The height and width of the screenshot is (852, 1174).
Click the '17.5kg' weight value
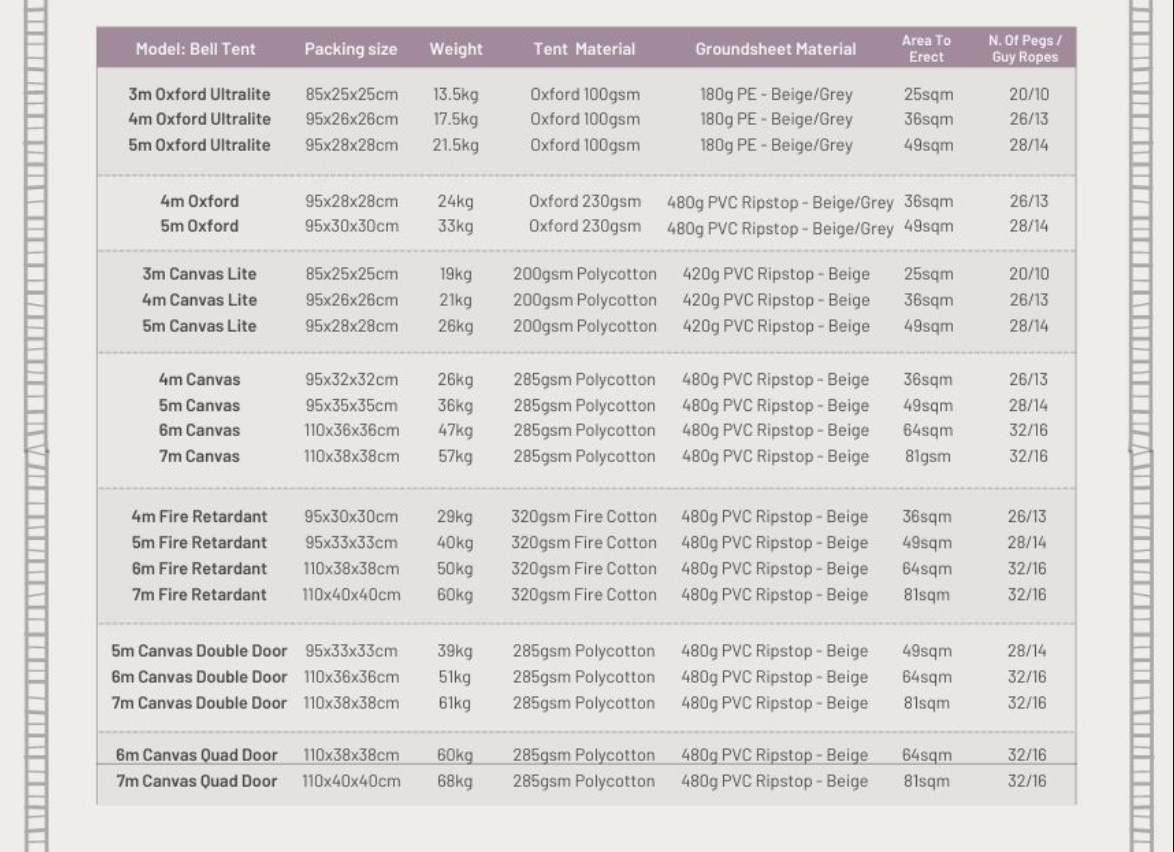(x=455, y=120)
